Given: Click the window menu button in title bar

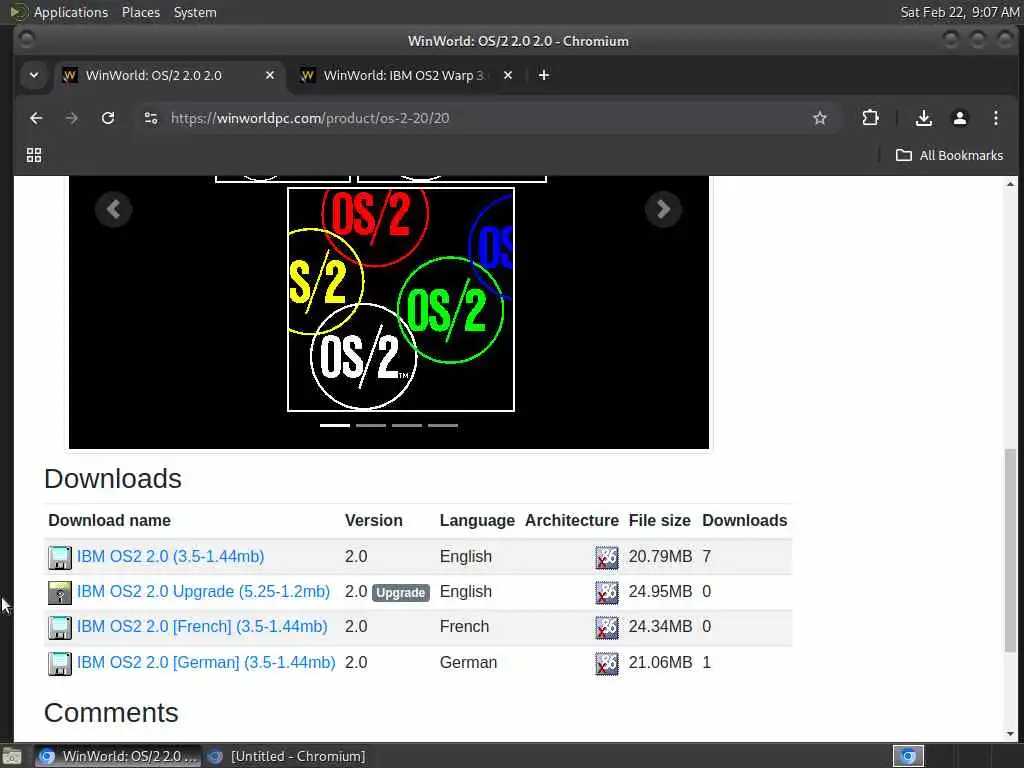Looking at the screenshot, I should (x=26, y=40).
